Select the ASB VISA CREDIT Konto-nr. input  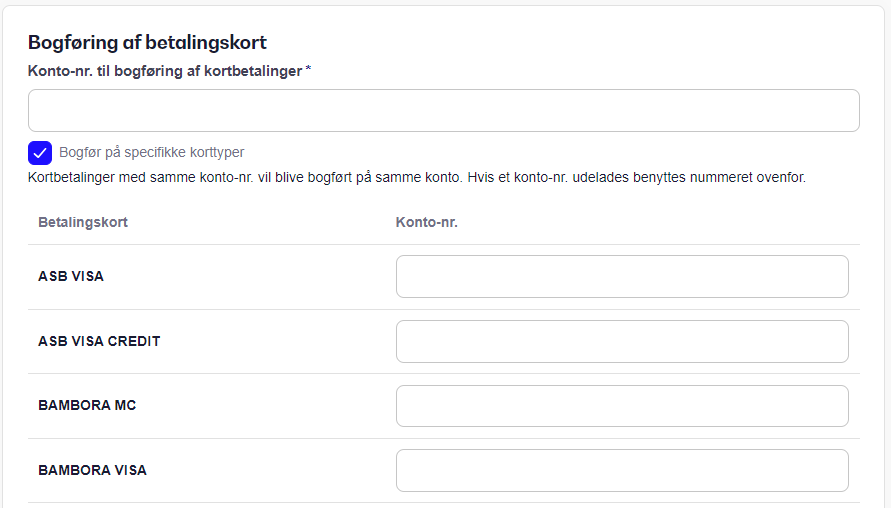(622, 342)
